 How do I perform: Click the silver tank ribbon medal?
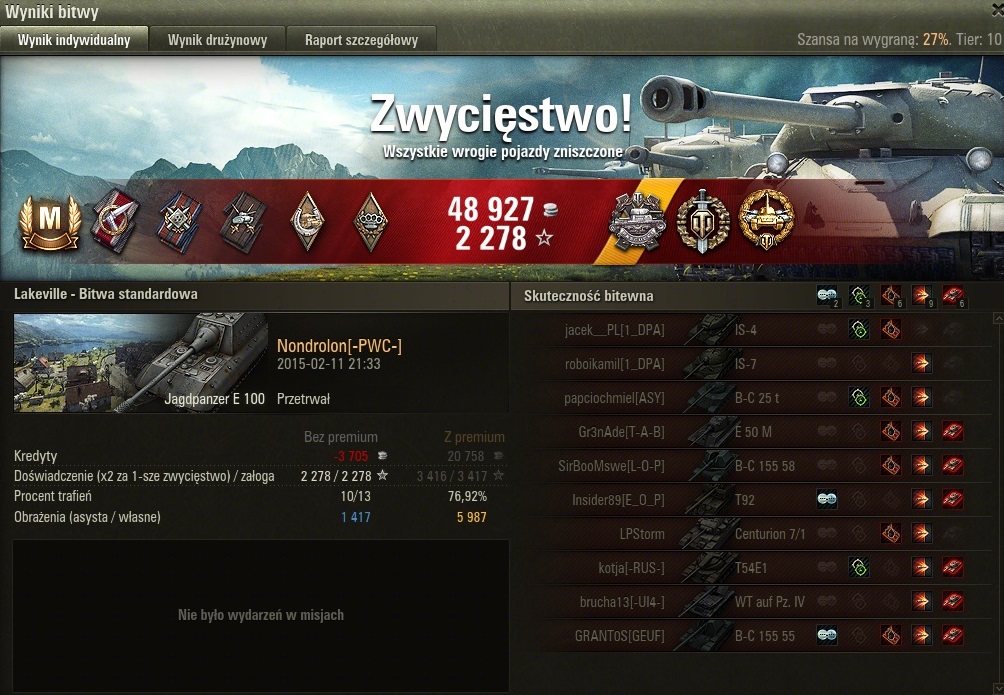pos(635,221)
